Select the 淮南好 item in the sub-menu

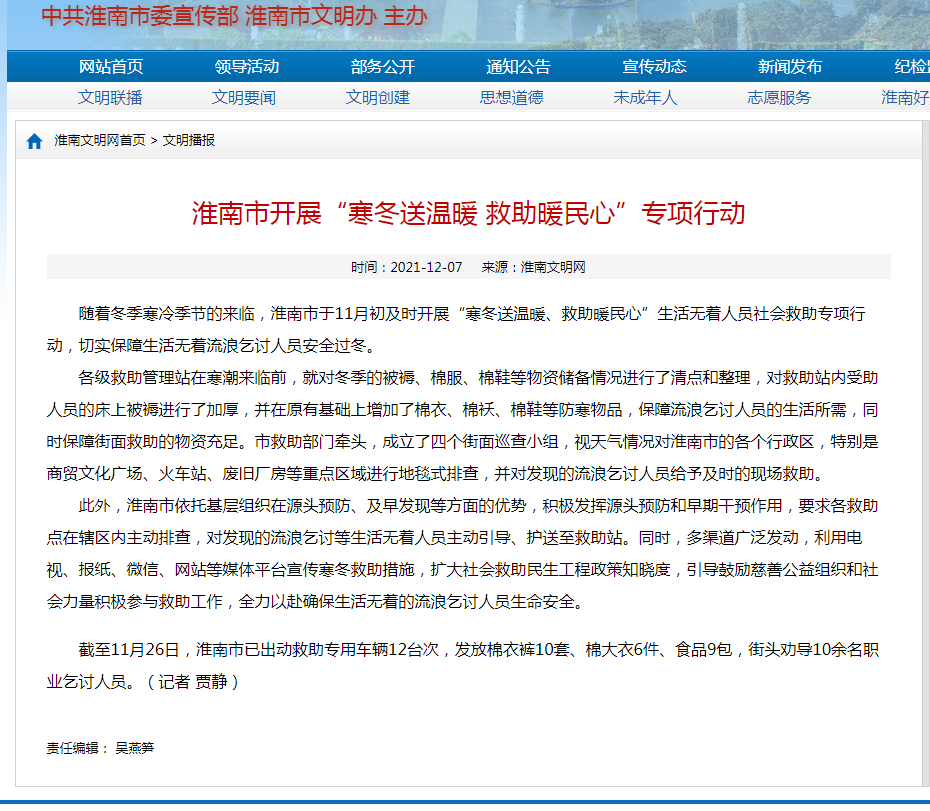908,98
